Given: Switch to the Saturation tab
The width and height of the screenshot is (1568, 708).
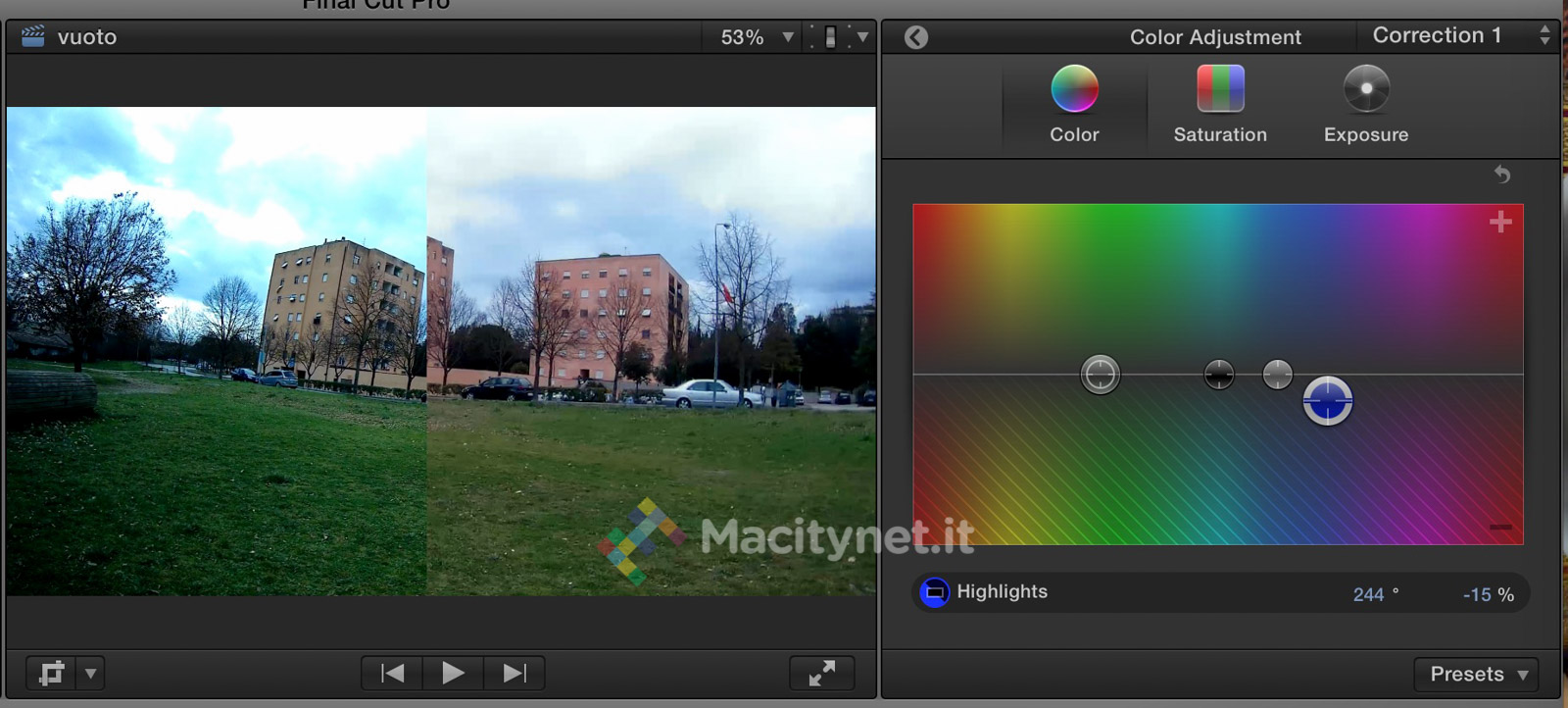Looking at the screenshot, I should click(x=1220, y=104).
